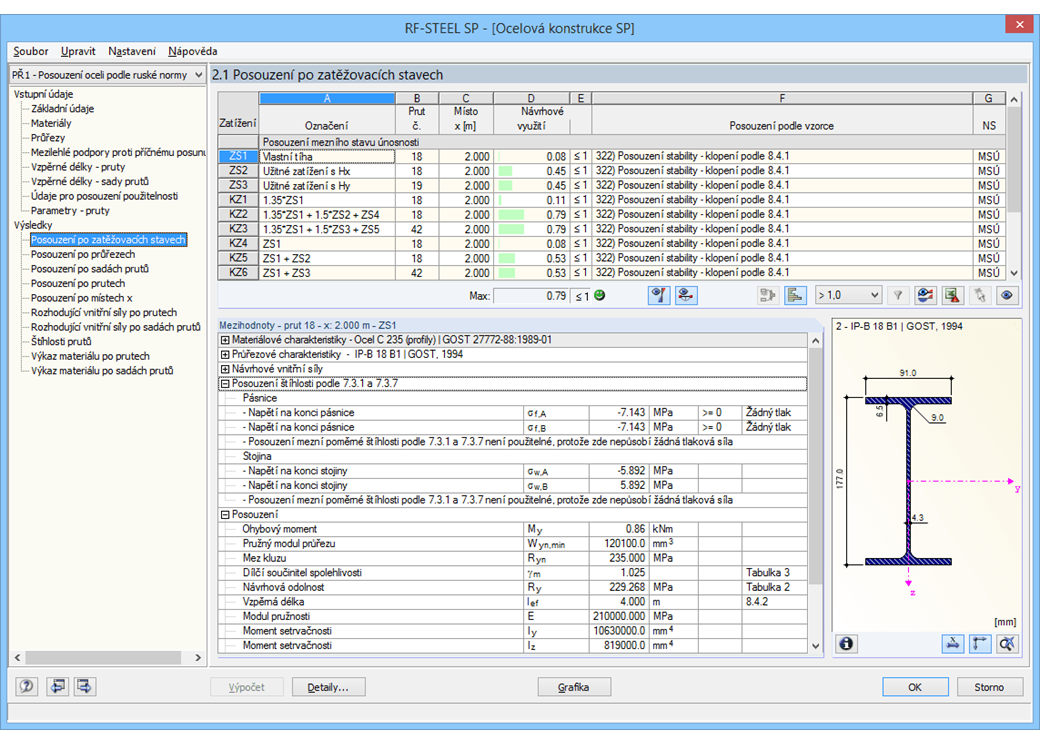This screenshot has height=744, width=1040.
Task: Open the Soubor menu
Action: (x=31, y=51)
